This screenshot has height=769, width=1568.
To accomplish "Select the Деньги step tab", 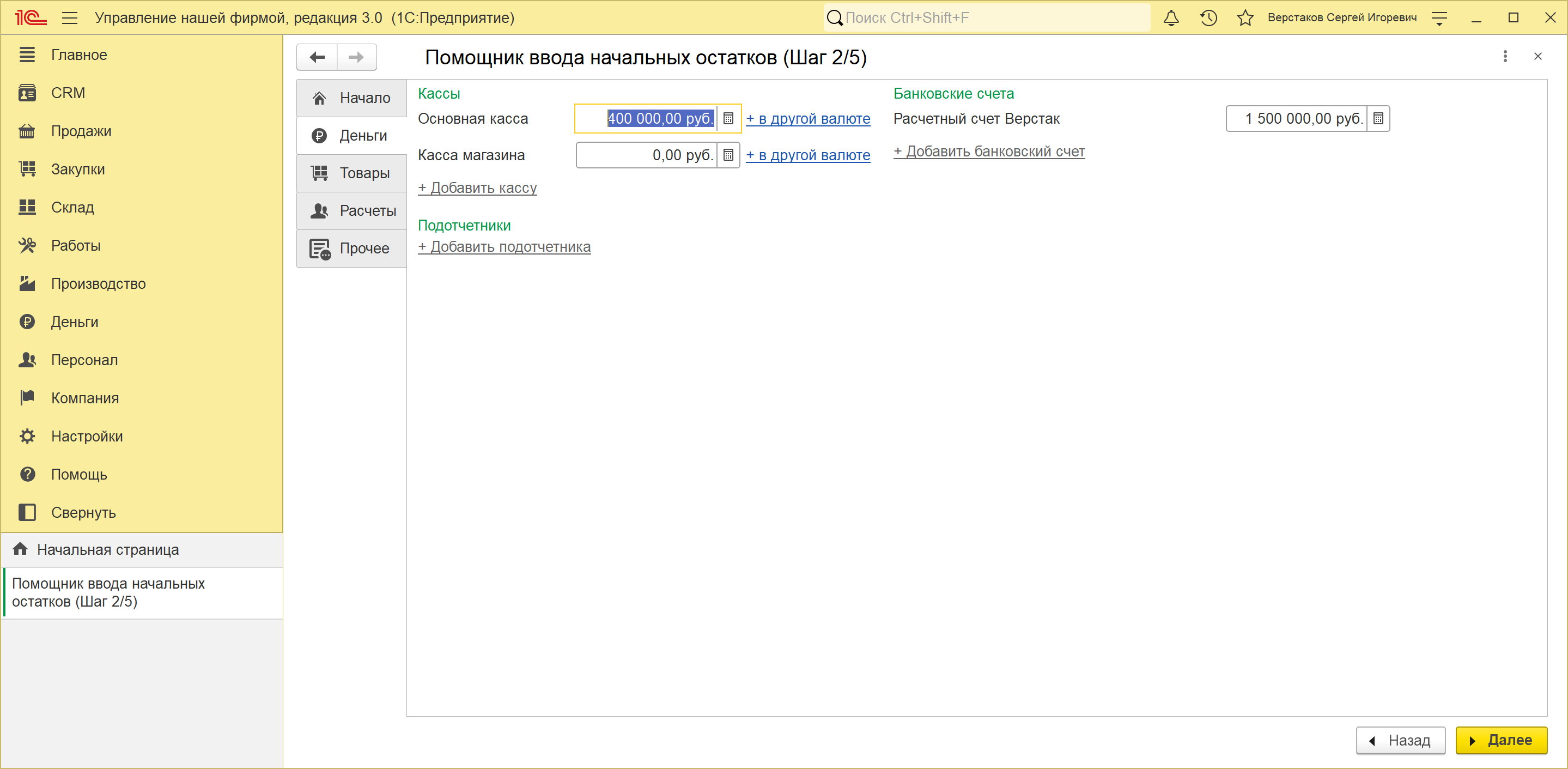I will click(x=352, y=135).
